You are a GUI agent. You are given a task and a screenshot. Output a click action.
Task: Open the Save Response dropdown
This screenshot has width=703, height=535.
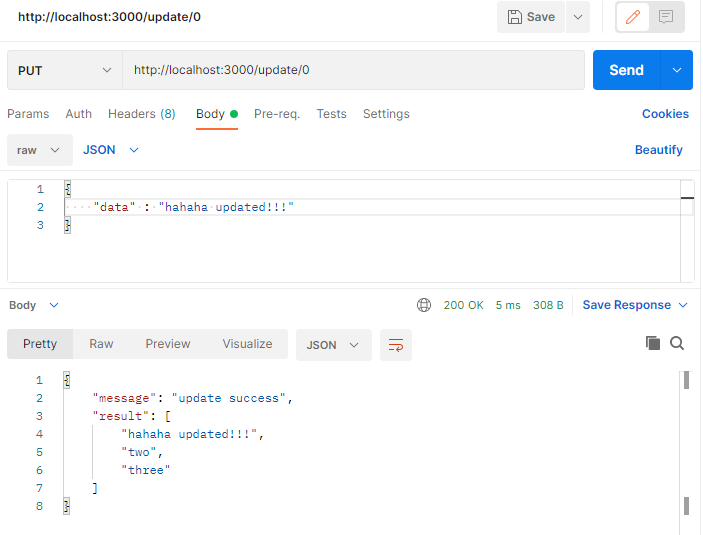pyautogui.click(x=635, y=305)
